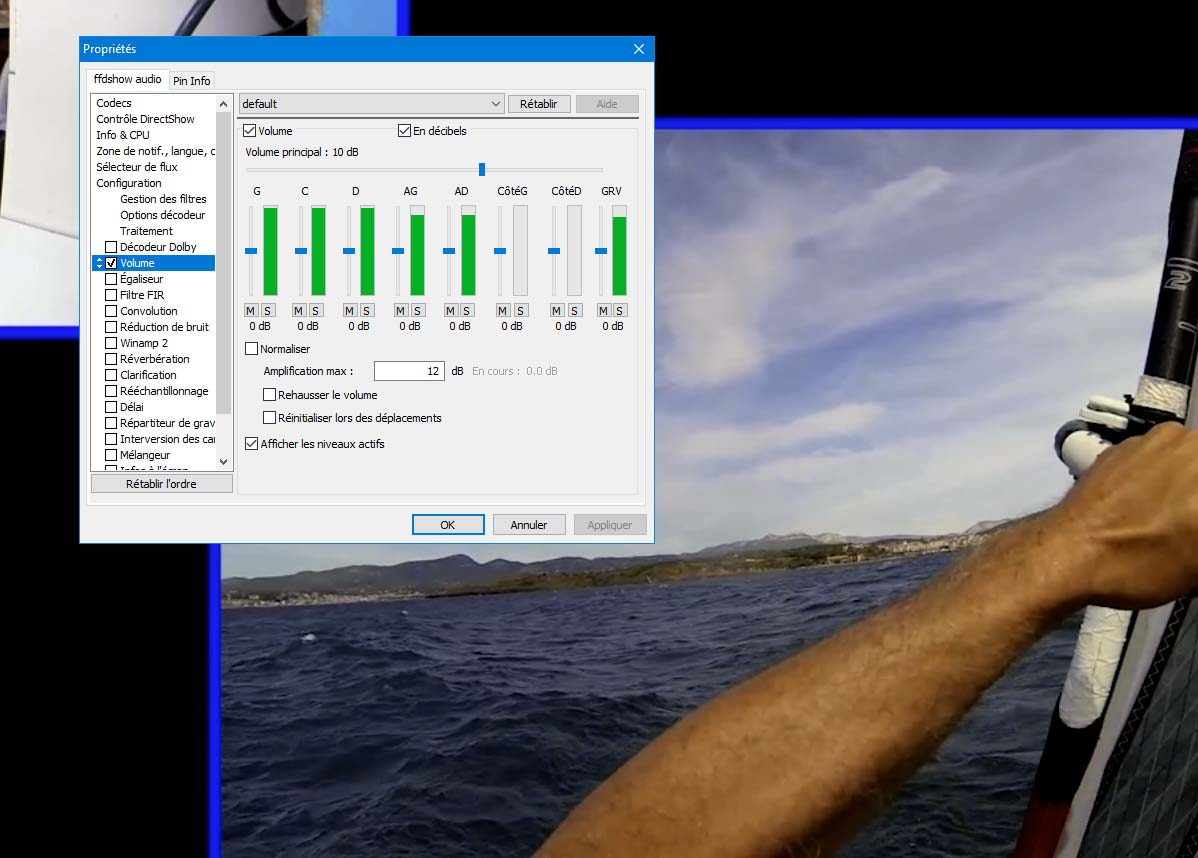Mute the AD channel with its M button
The height and width of the screenshot is (858, 1198).
450,310
